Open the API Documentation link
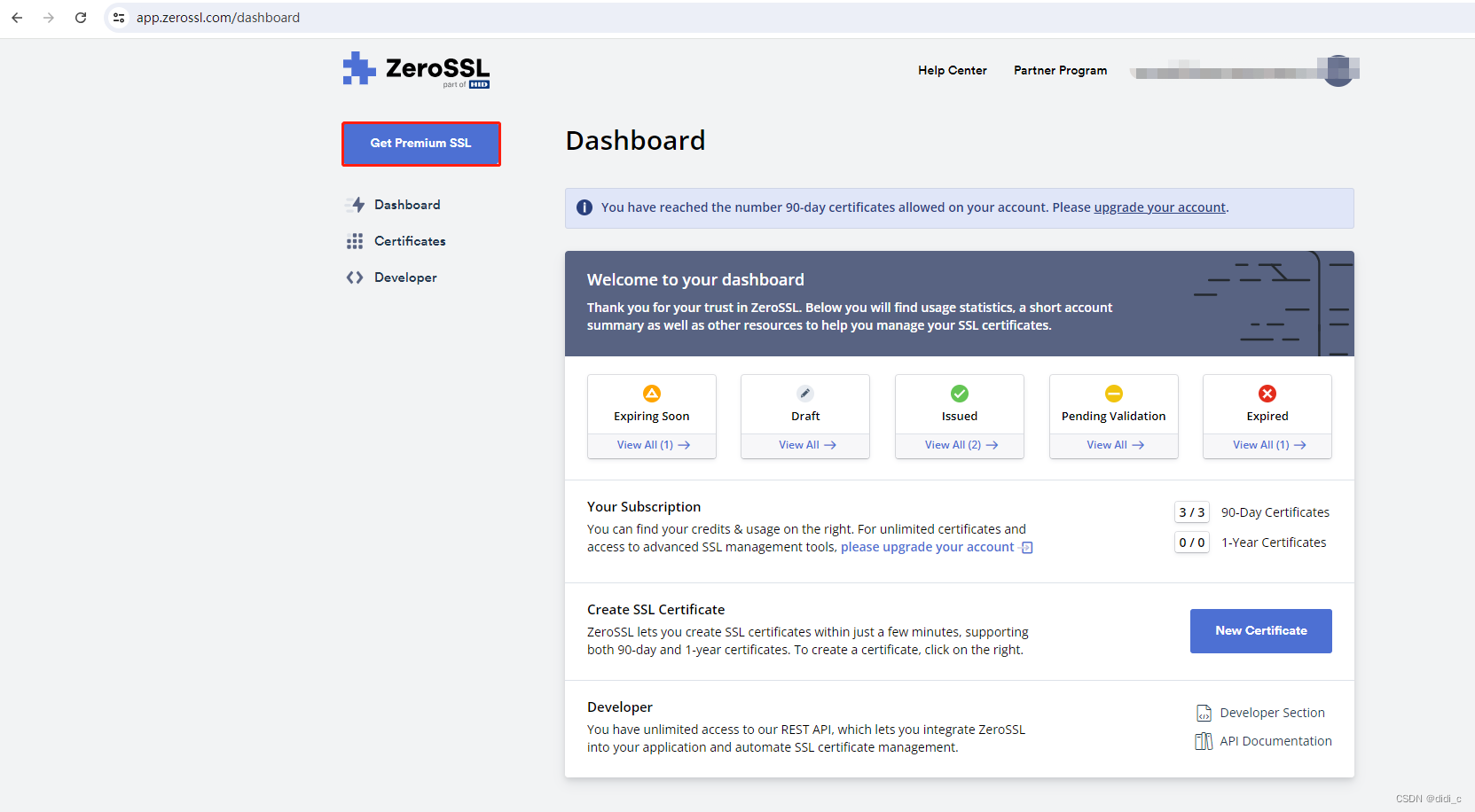The width and height of the screenshot is (1475, 812). pyautogui.click(x=1275, y=741)
